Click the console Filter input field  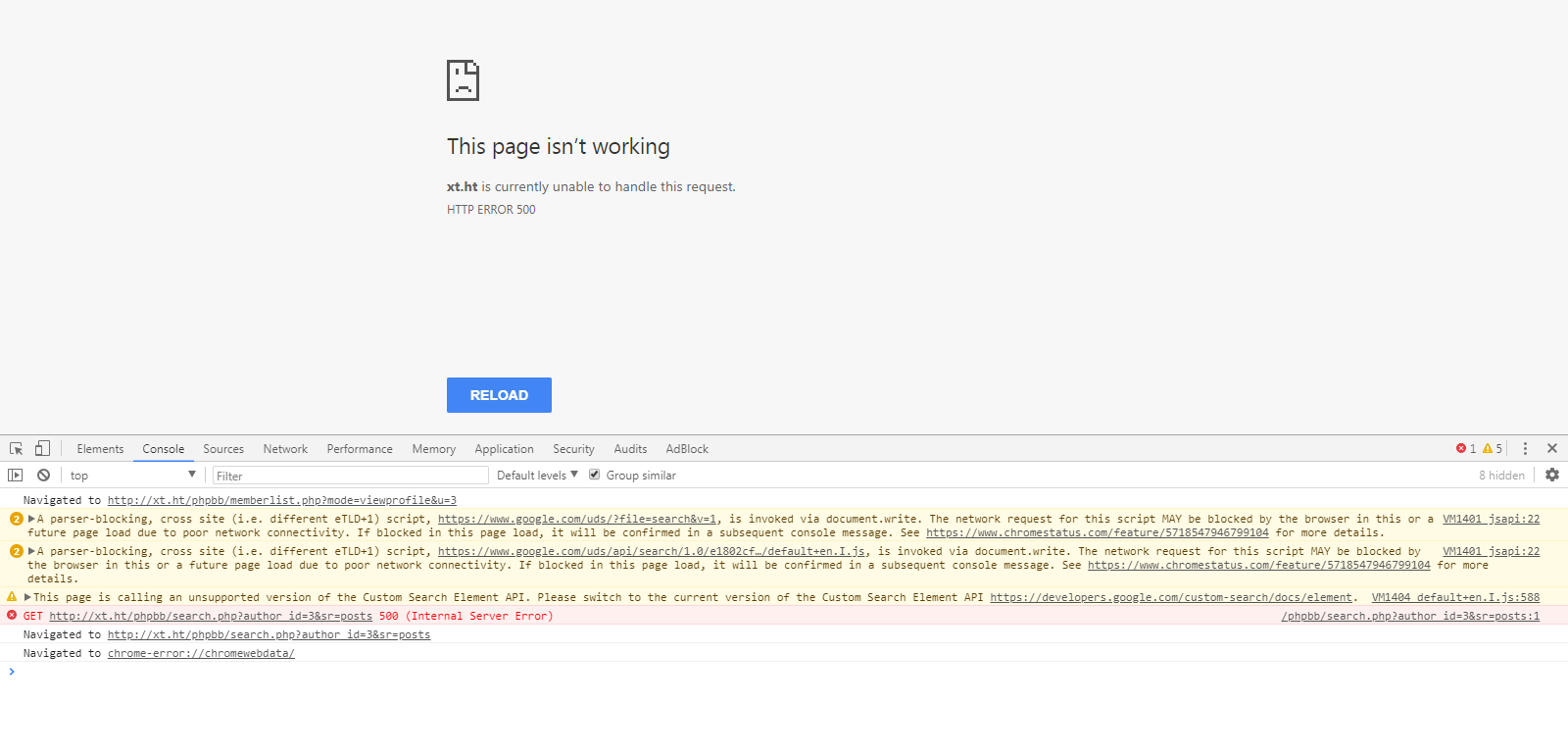(x=351, y=476)
